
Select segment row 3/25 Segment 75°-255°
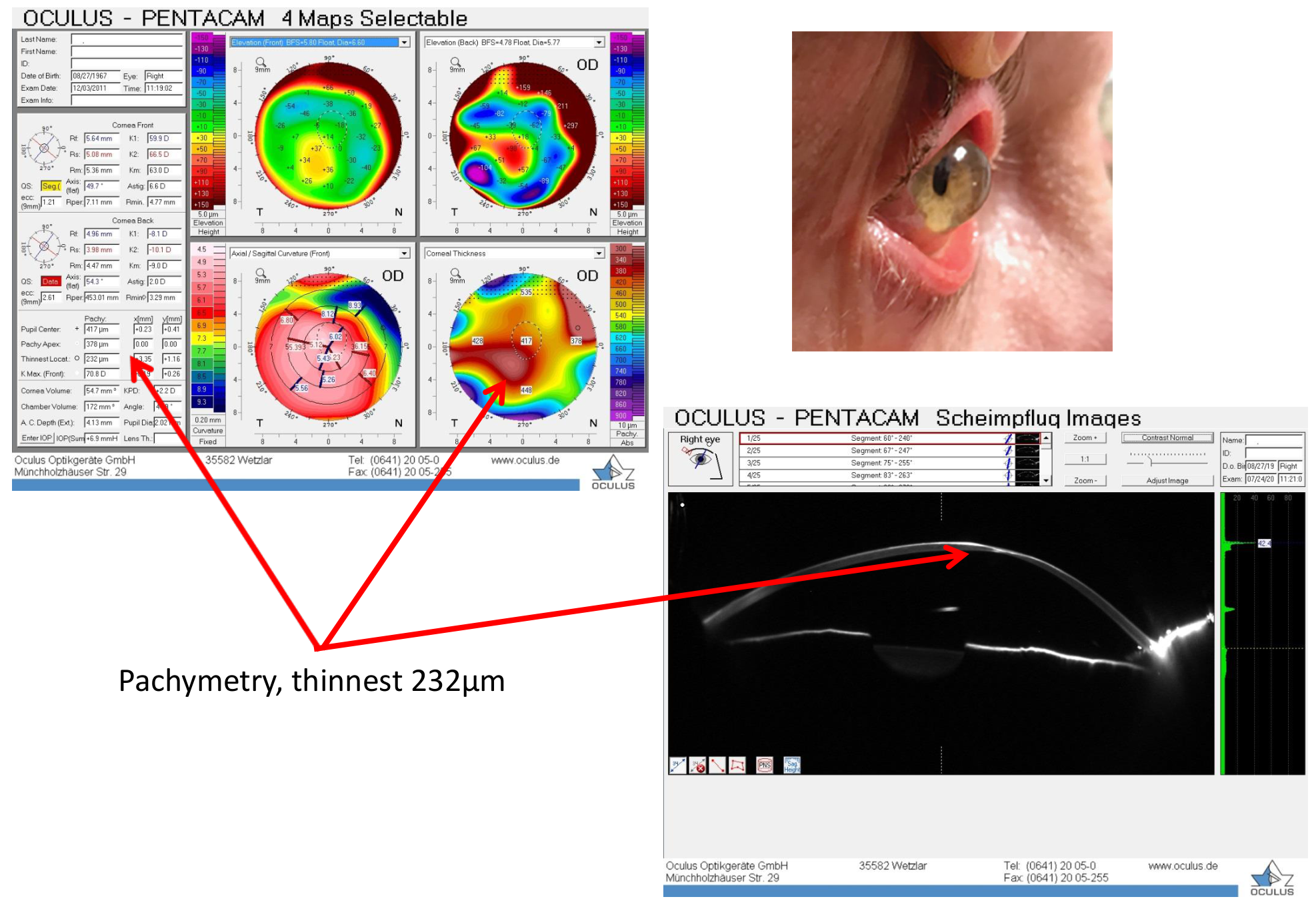(890, 463)
